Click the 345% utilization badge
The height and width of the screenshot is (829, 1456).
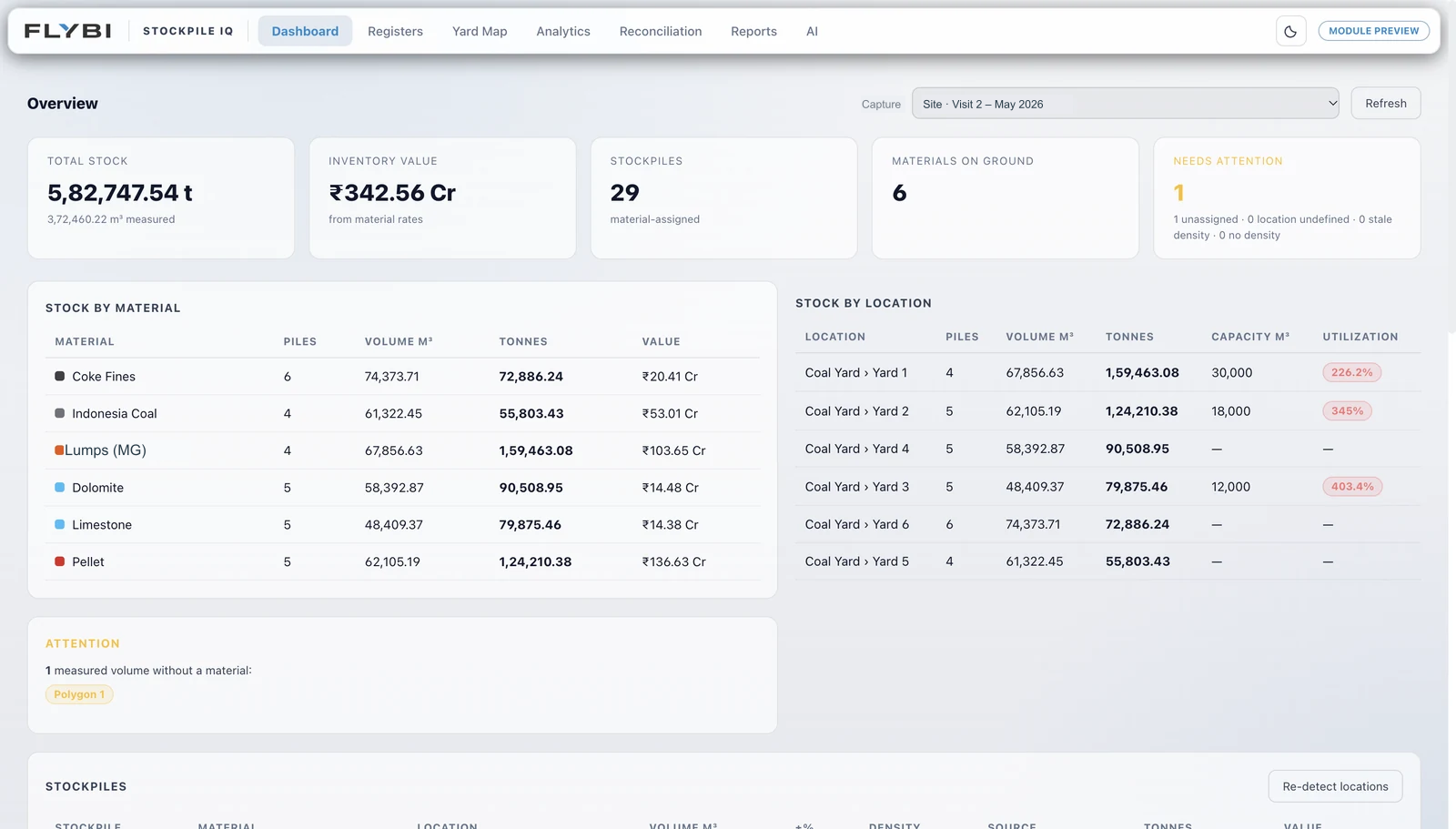point(1347,411)
